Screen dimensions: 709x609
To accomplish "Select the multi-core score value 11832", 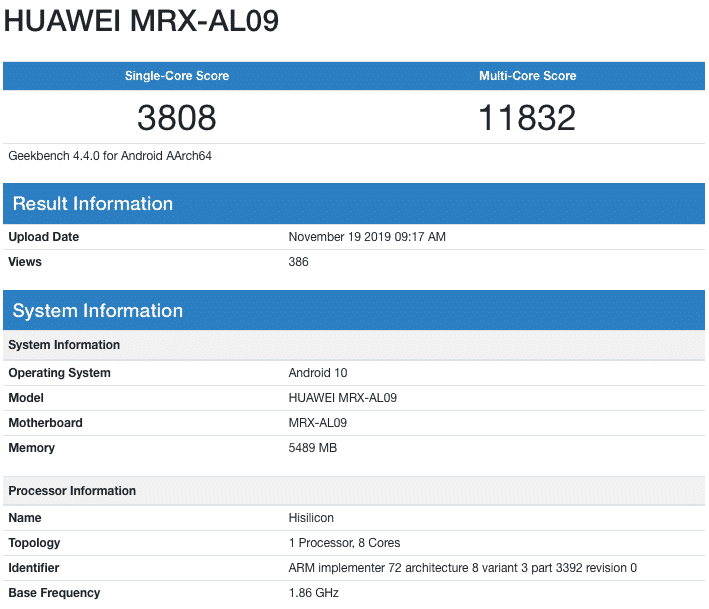I will pyautogui.click(x=527, y=118).
